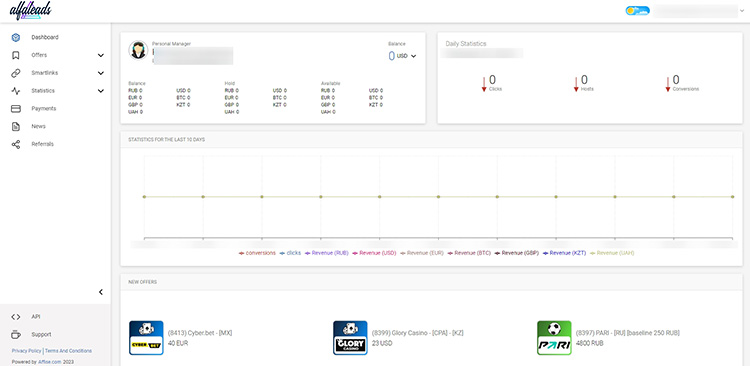Click the Cyber.bet offer logo
This screenshot has height=366, width=750.
146,338
